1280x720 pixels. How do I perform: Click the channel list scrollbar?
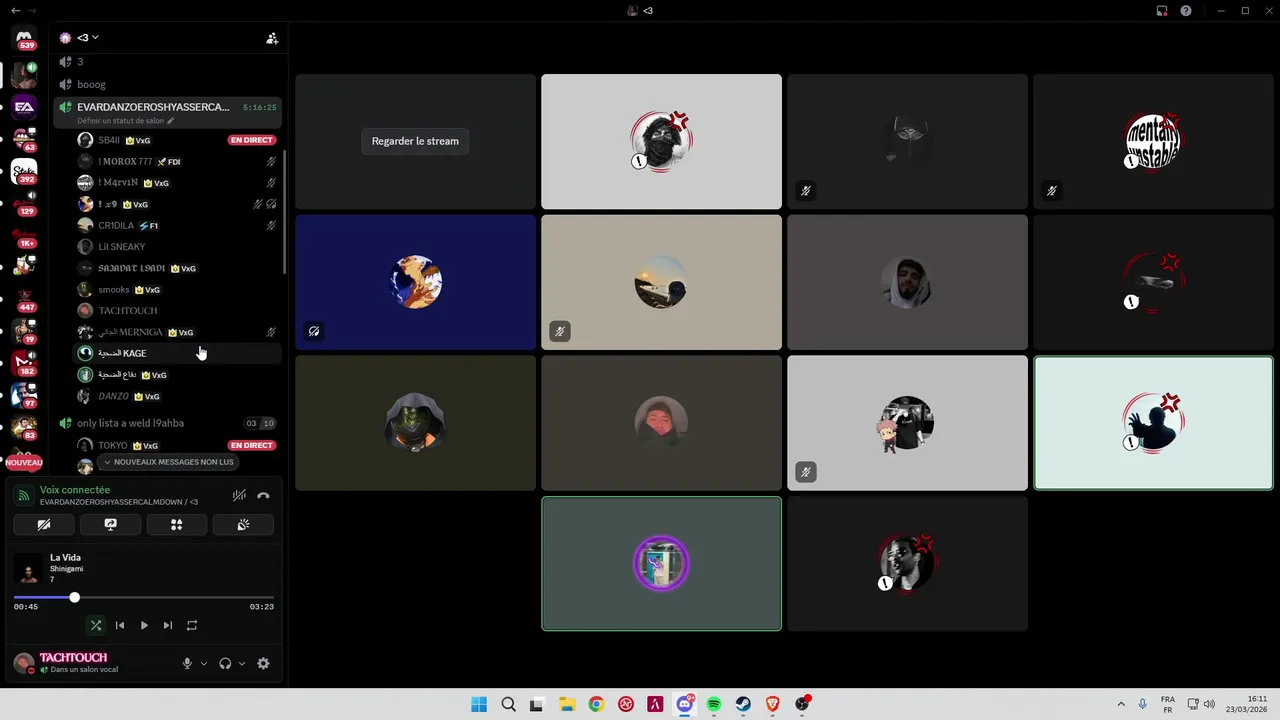click(x=286, y=211)
